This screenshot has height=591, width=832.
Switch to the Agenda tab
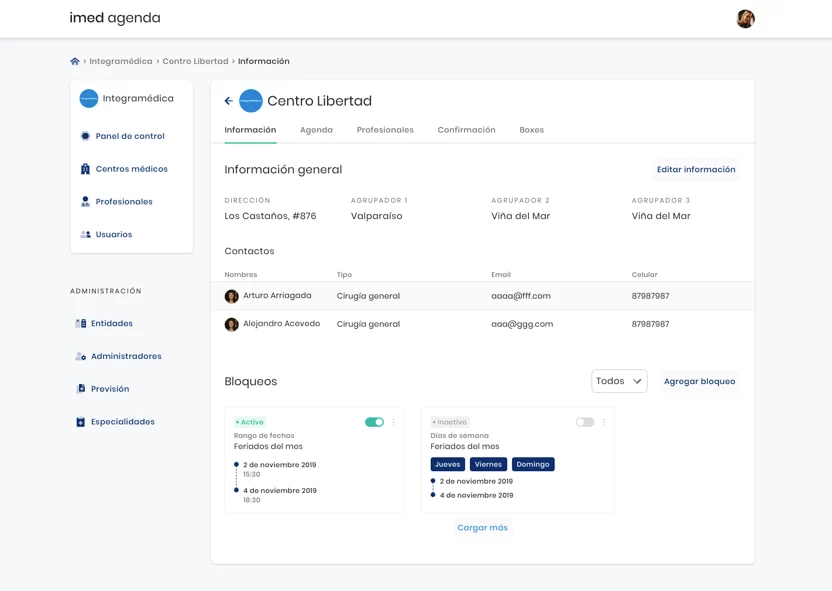[x=316, y=130]
